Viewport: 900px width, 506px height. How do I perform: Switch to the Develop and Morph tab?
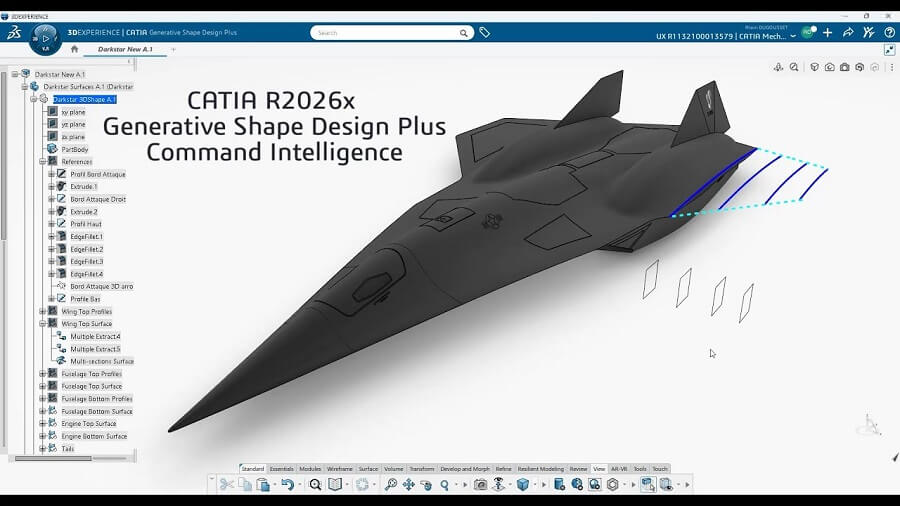pyautogui.click(x=465, y=469)
